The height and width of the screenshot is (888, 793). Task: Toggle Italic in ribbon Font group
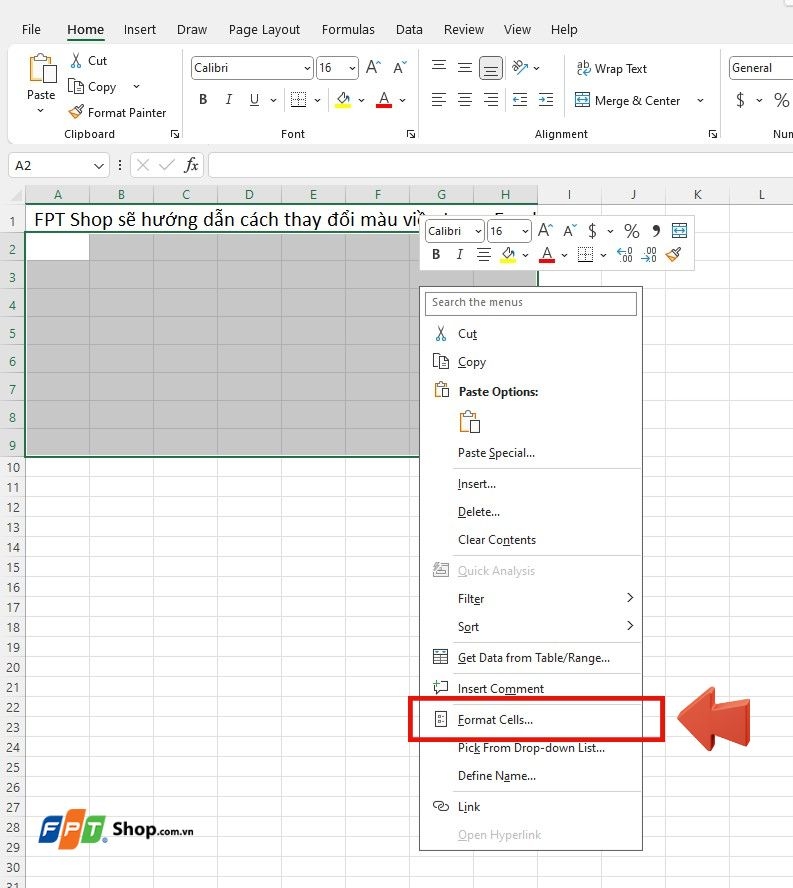click(228, 100)
